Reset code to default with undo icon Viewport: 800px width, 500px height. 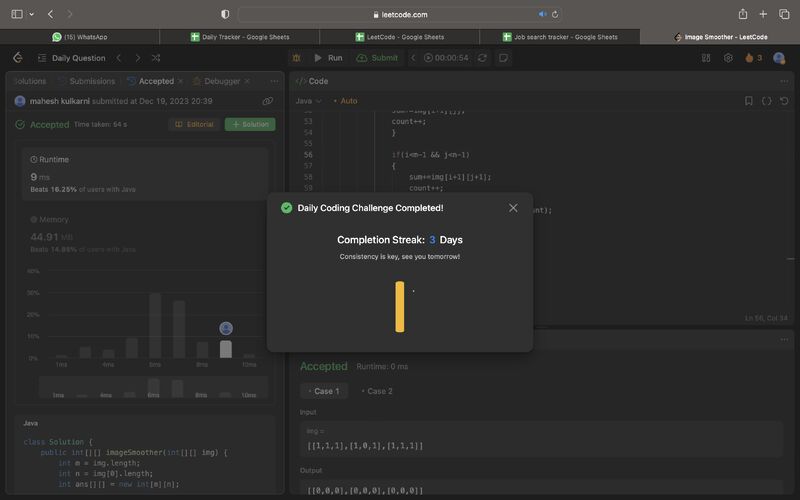pyautogui.click(x=784, y=101)
